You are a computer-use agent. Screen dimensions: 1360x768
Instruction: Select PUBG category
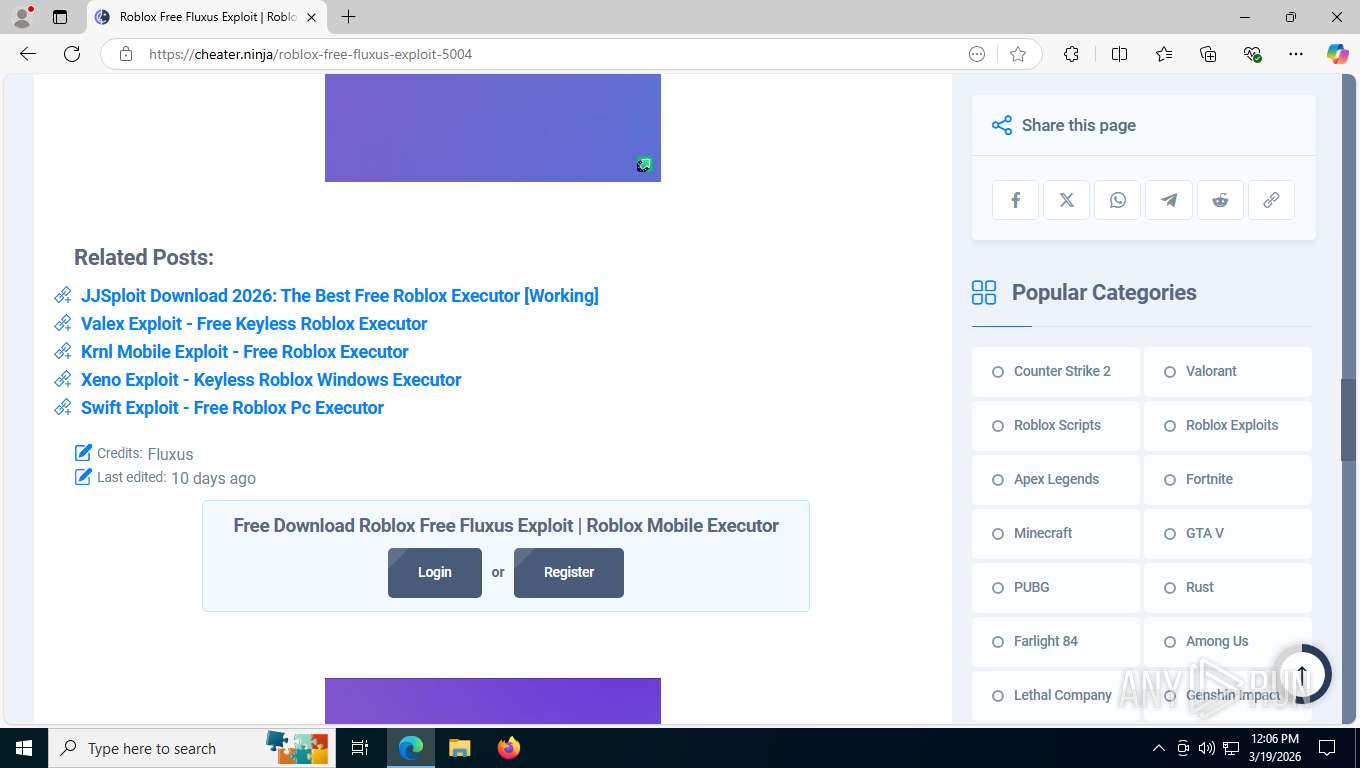(x=1056, y=588)
